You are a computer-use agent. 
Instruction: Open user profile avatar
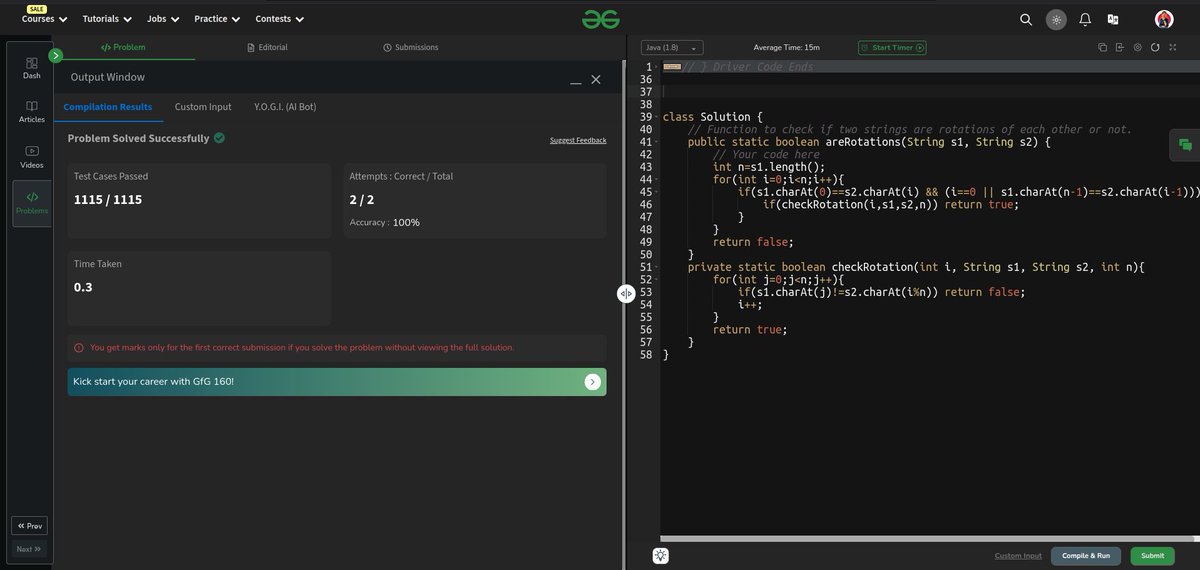point(1164,19)
